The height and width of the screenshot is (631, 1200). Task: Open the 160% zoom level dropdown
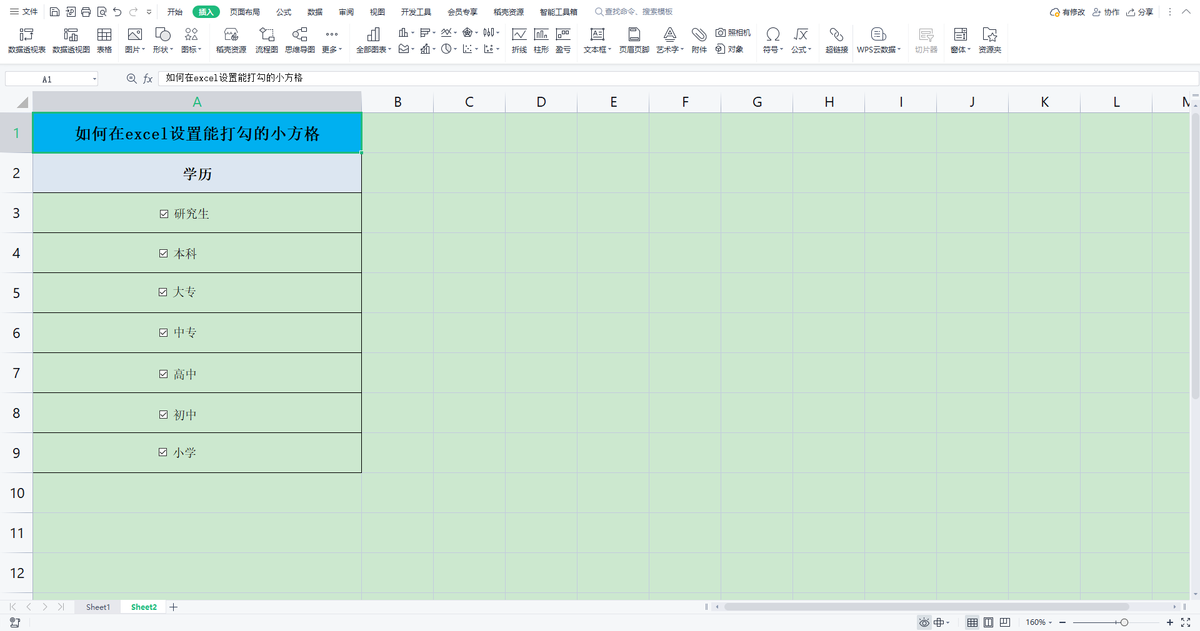point(1037,622)
